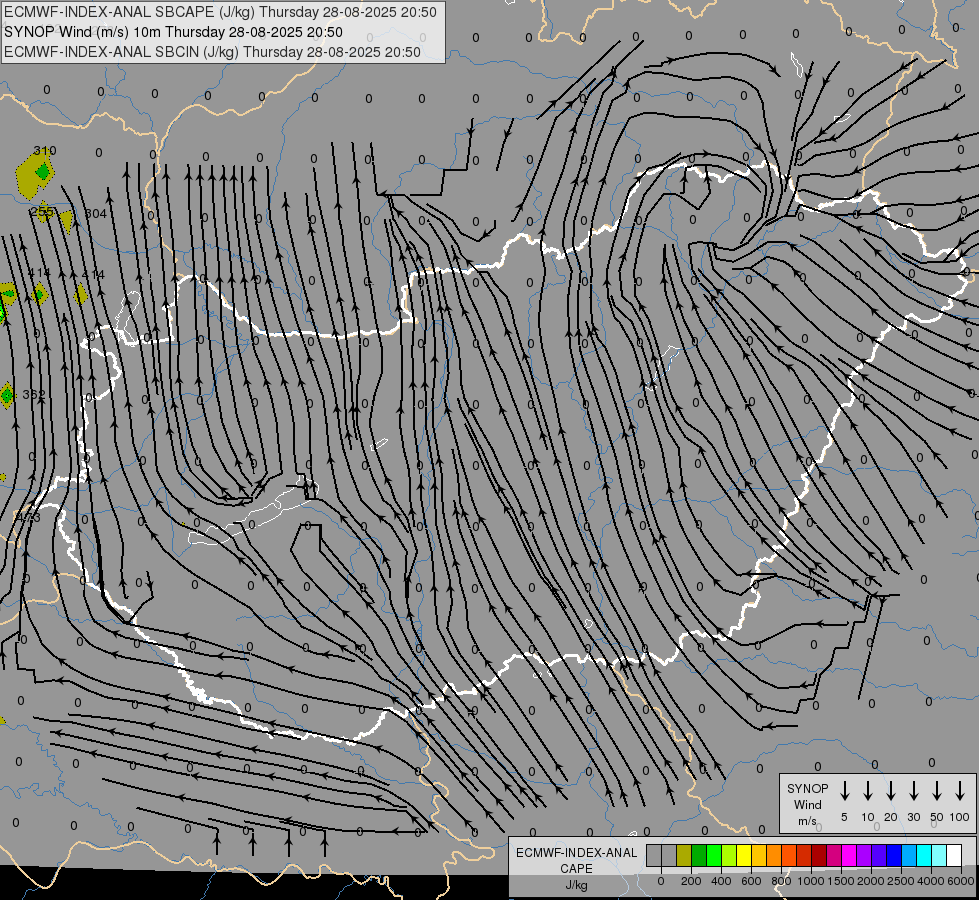The width and height of the screenshot is (979, 900).
Task: Select the pale cyan swatch before white
Action: (x=939, y=855)
